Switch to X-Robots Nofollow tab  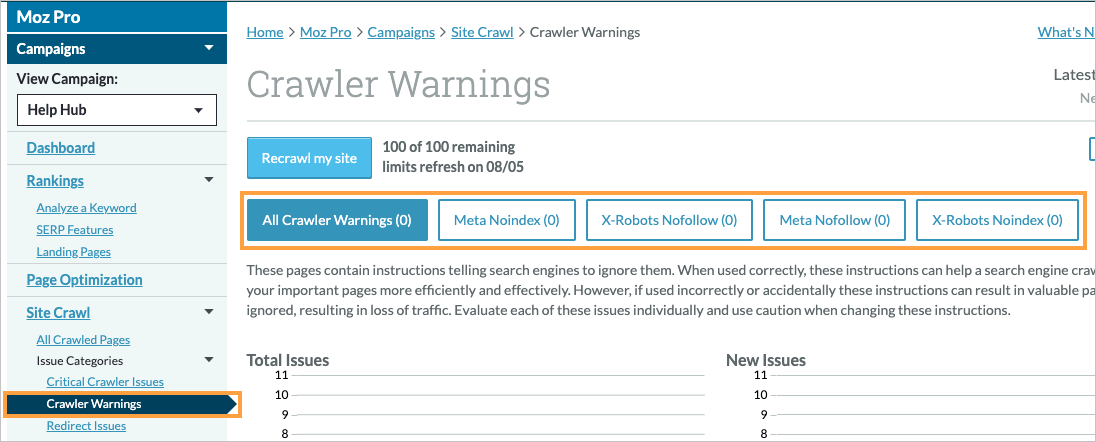(668, 220)
